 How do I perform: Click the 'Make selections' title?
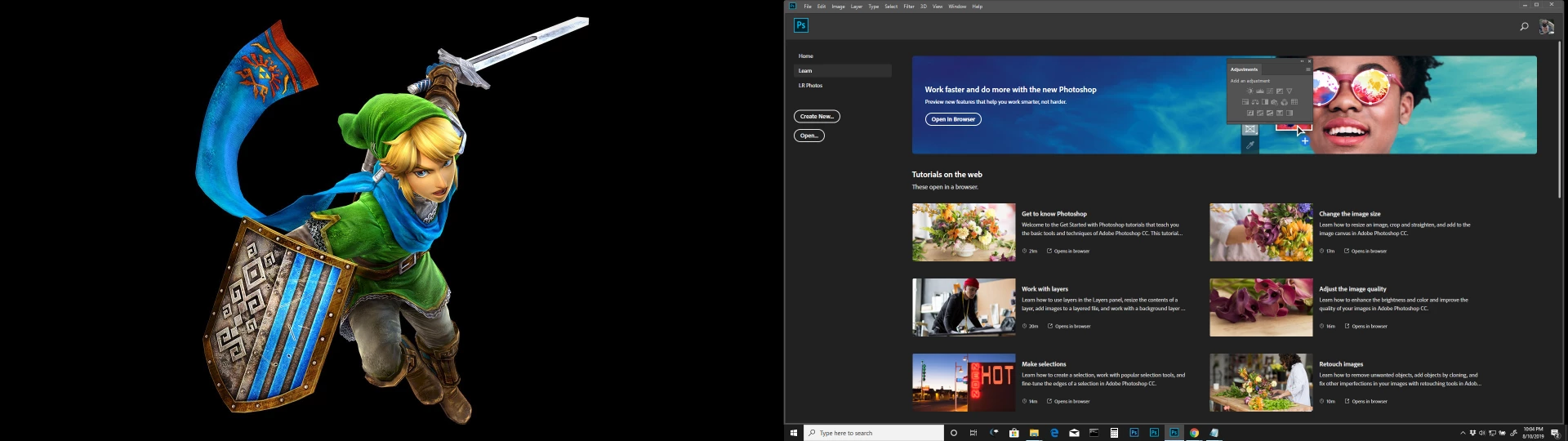pyautogui.click(x=1044, y=364)
